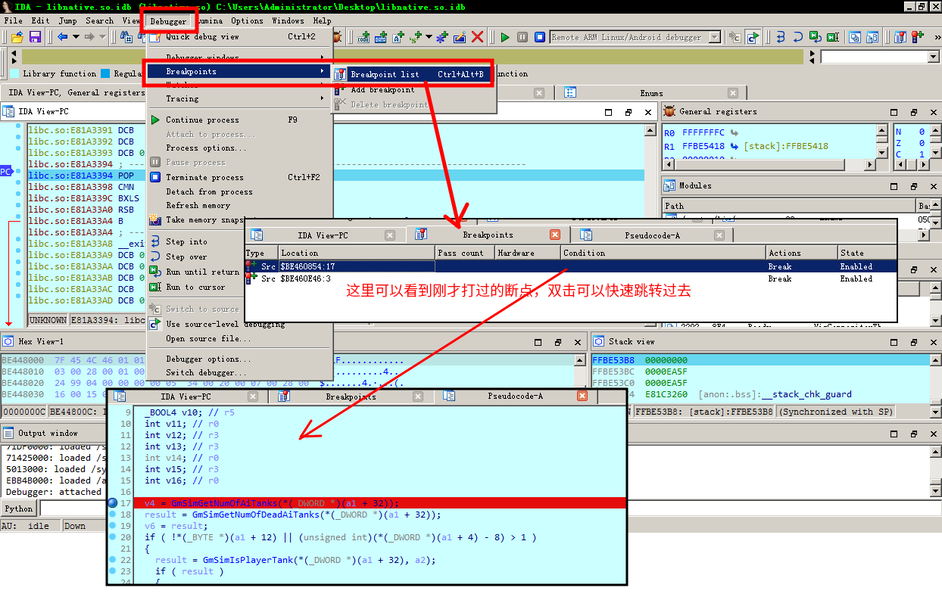This screenshot has width=942, height=594.
Task: Select Quick debug view menu entry
Action: tap(239, 37)
